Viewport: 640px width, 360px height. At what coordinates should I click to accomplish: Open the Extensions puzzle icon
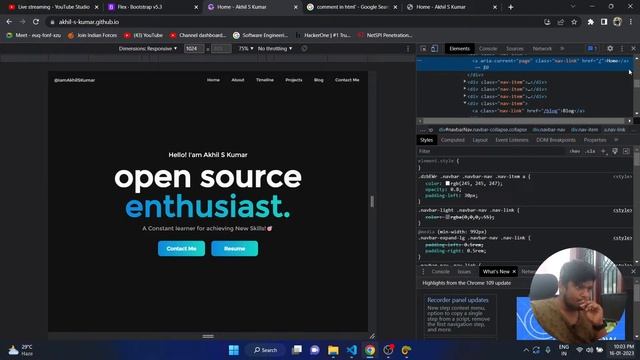pos(590,22)
